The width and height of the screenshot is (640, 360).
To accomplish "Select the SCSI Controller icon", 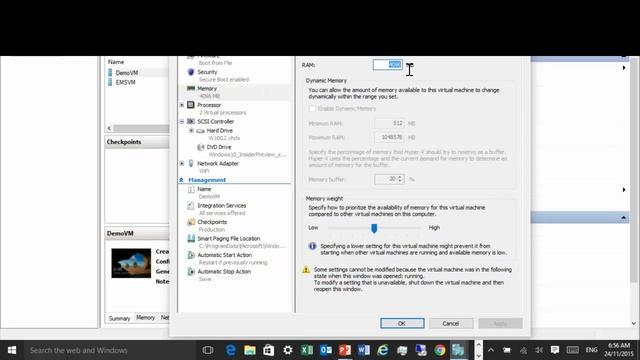I will (x=191, y=121).
